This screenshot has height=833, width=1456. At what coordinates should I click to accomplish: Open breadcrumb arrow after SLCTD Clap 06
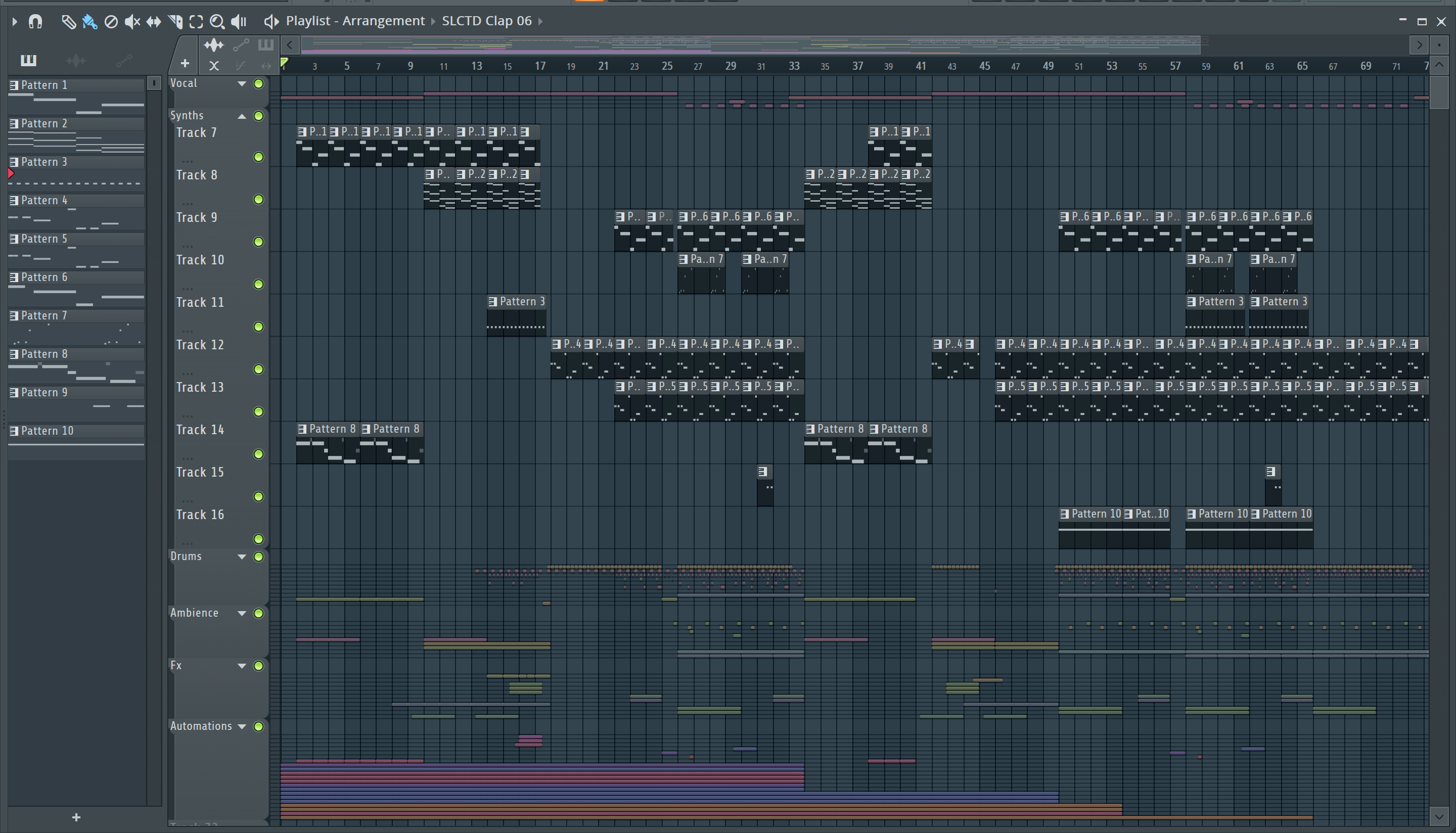click(x=540, y=22)
